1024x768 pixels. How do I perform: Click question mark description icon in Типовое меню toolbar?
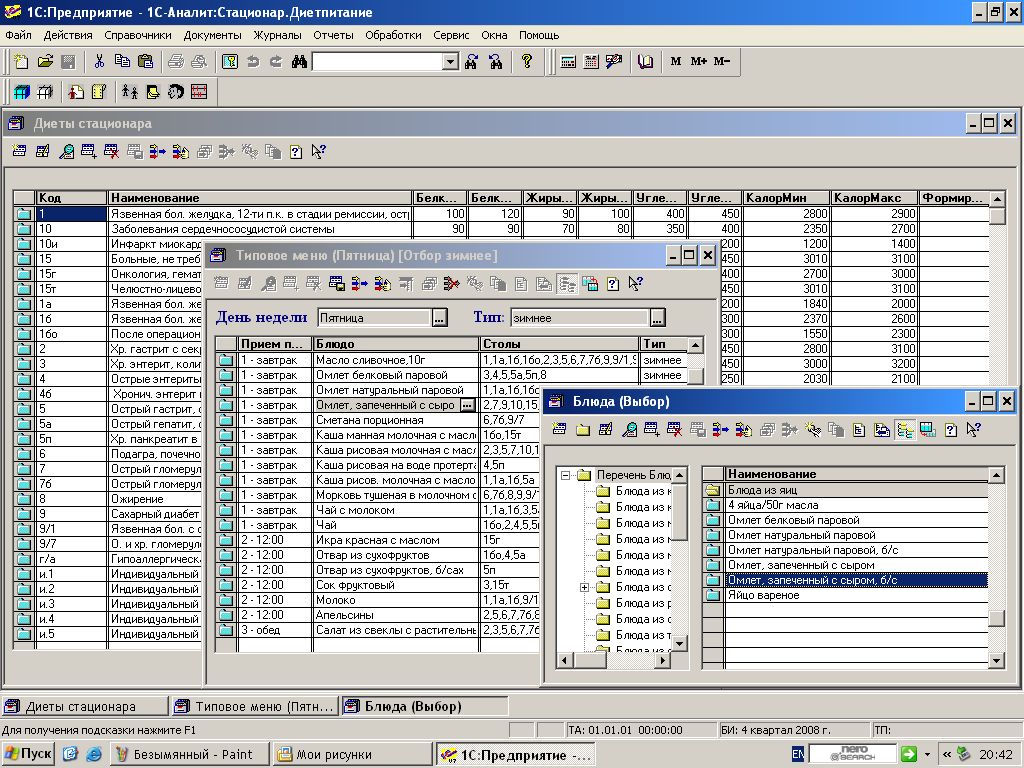613,283
